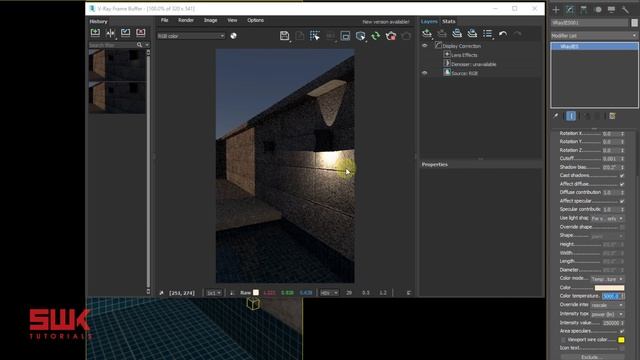This screenshot has width=640, height=360.
Task: Open the pixel sample size 1x1 dropdown
Action: click(214, 293)
